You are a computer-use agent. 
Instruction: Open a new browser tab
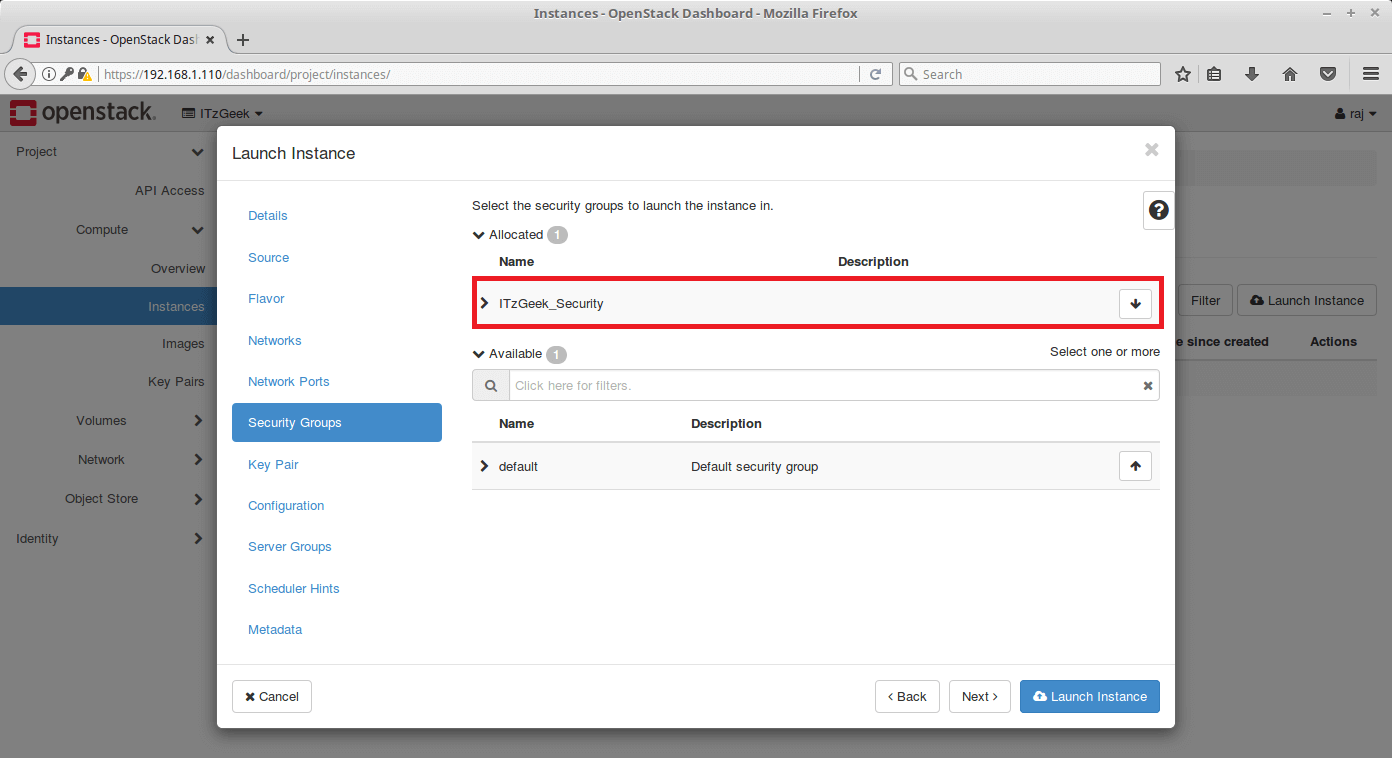242,40
